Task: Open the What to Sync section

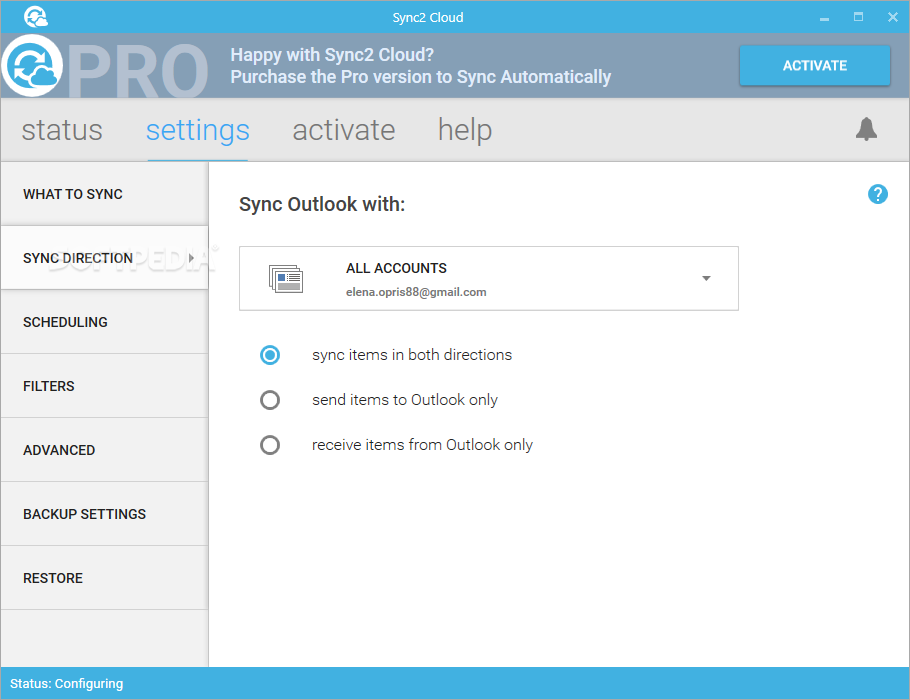Action: tap(104, 194)
